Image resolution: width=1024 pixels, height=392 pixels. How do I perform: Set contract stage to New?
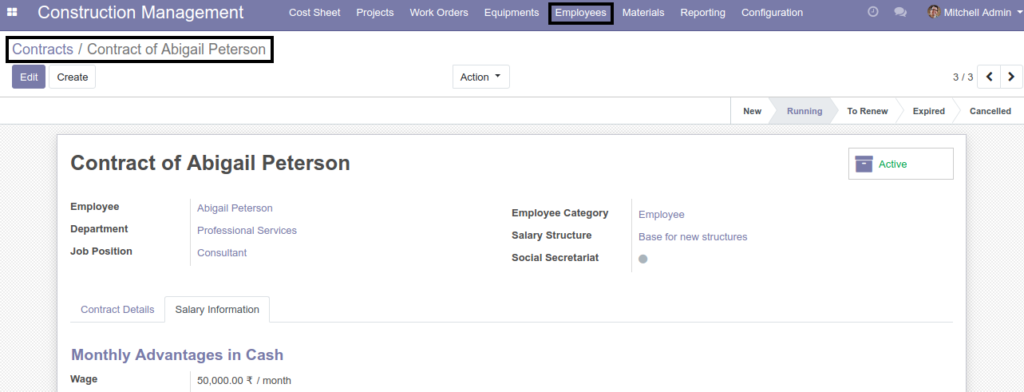pos(752,111)
